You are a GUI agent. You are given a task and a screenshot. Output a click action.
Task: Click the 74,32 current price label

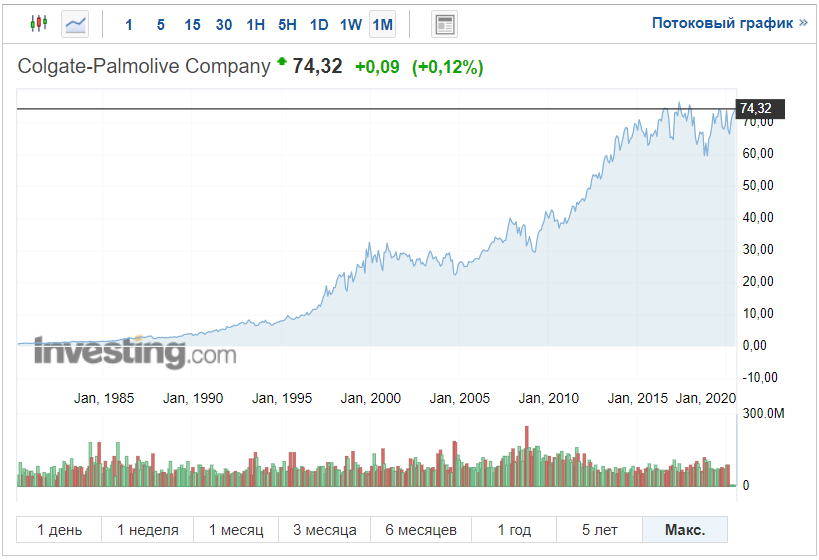tap(759, 109)
